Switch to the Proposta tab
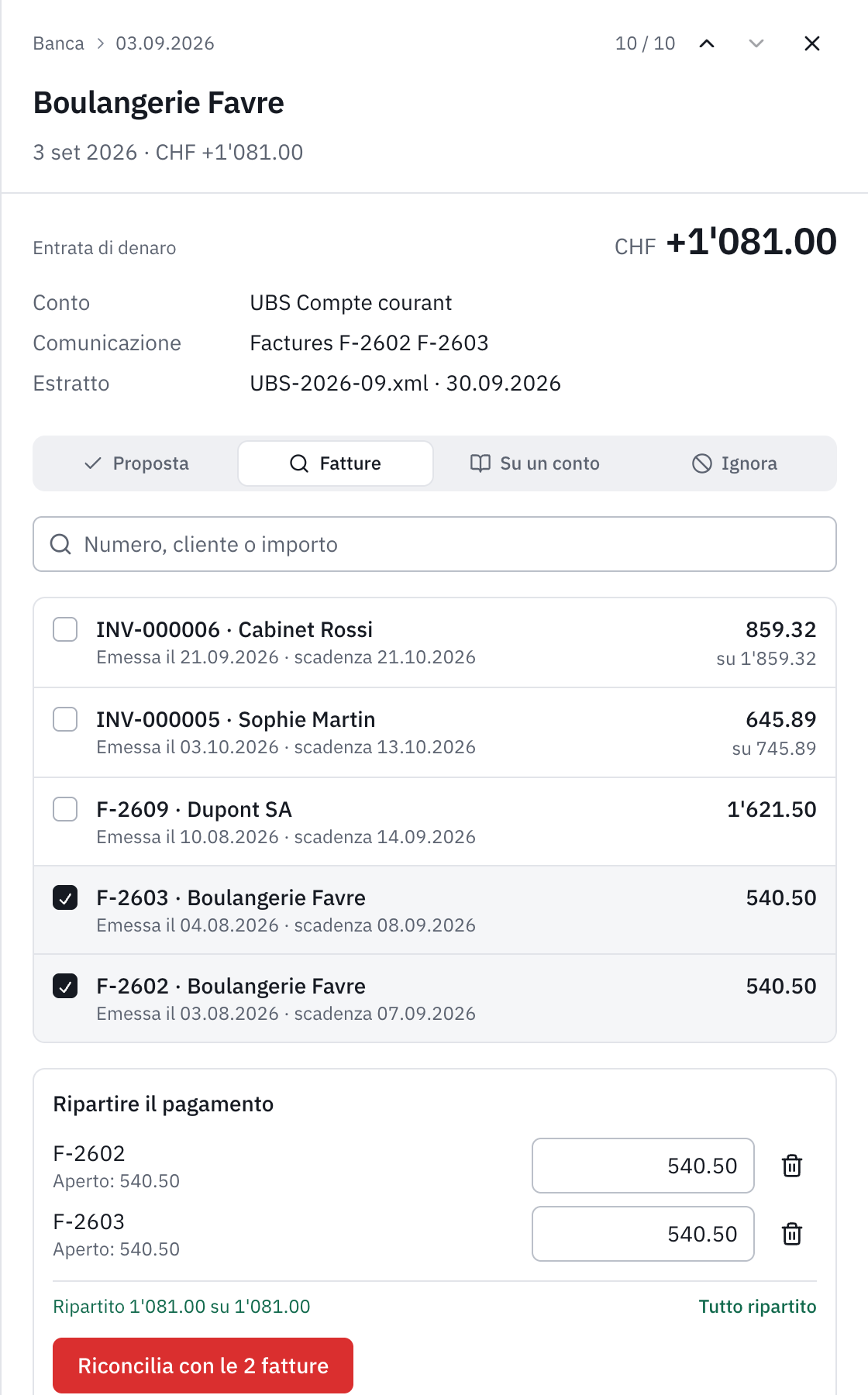The image size is (868, 1395). tap(136, 463)
